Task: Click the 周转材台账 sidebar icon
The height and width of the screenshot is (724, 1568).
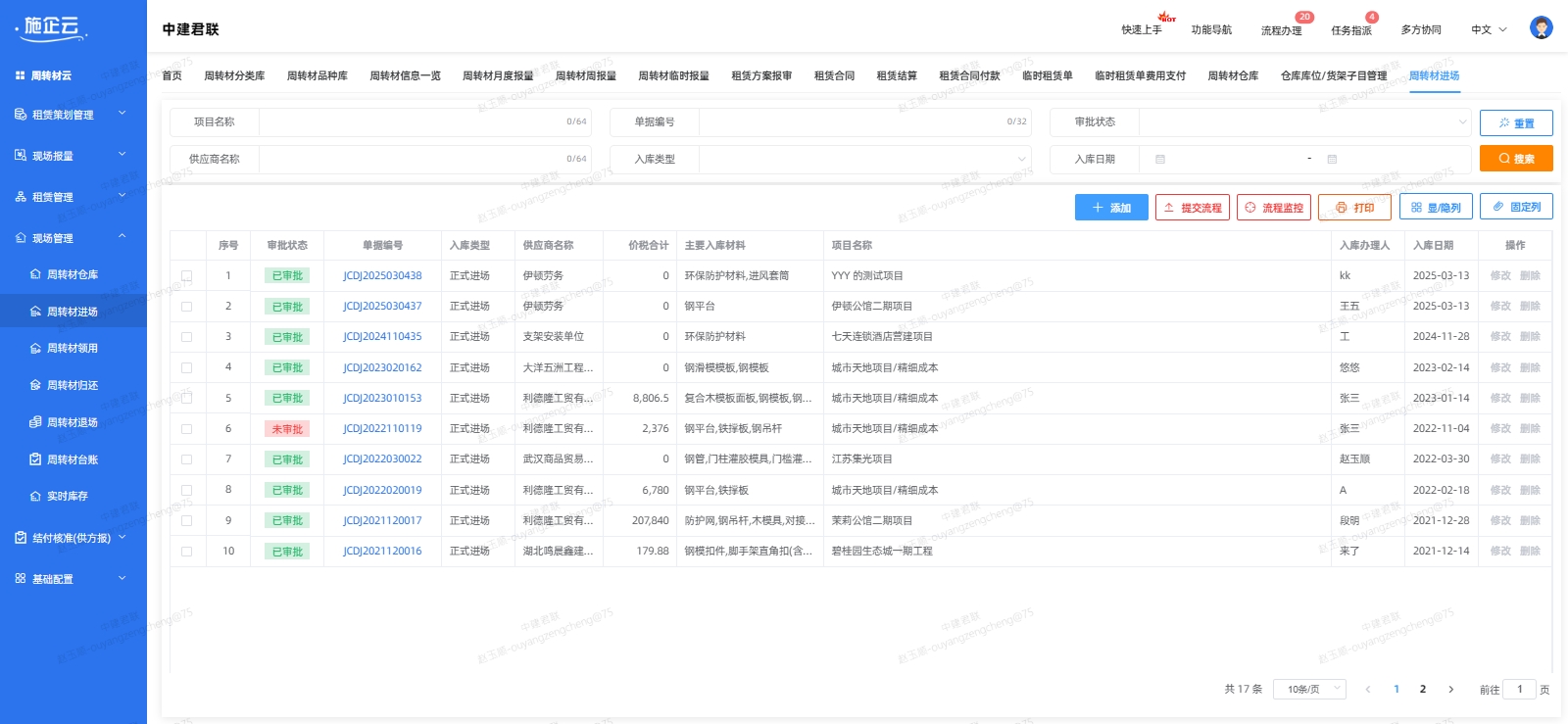Action: tap(35, 459)
